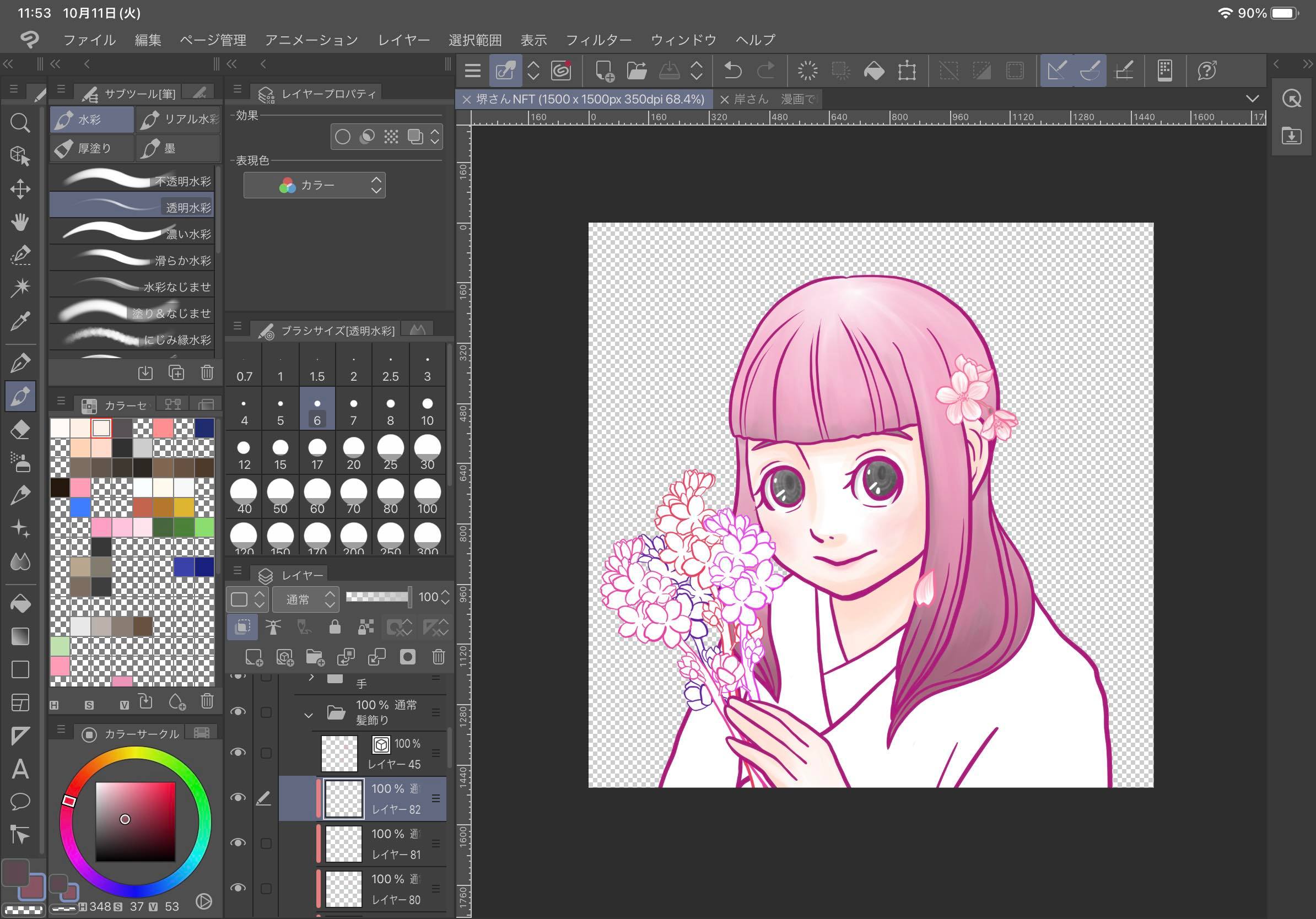This screenshot has width=1316, height=919.
Task: Select the Fill bucket tool
Action: click(20, 603)
